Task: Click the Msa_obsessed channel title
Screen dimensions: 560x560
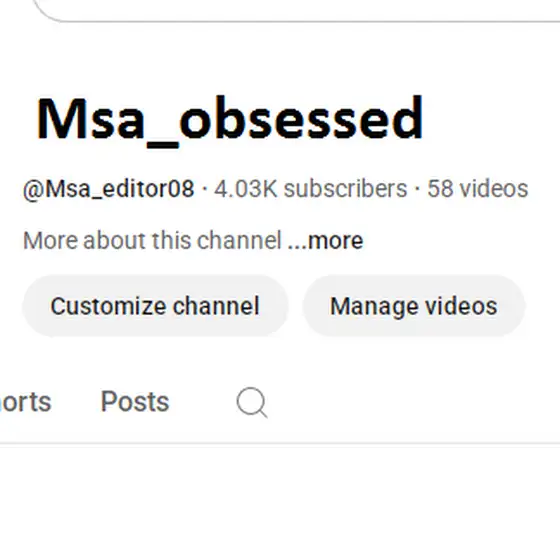Action: (230, 119)
